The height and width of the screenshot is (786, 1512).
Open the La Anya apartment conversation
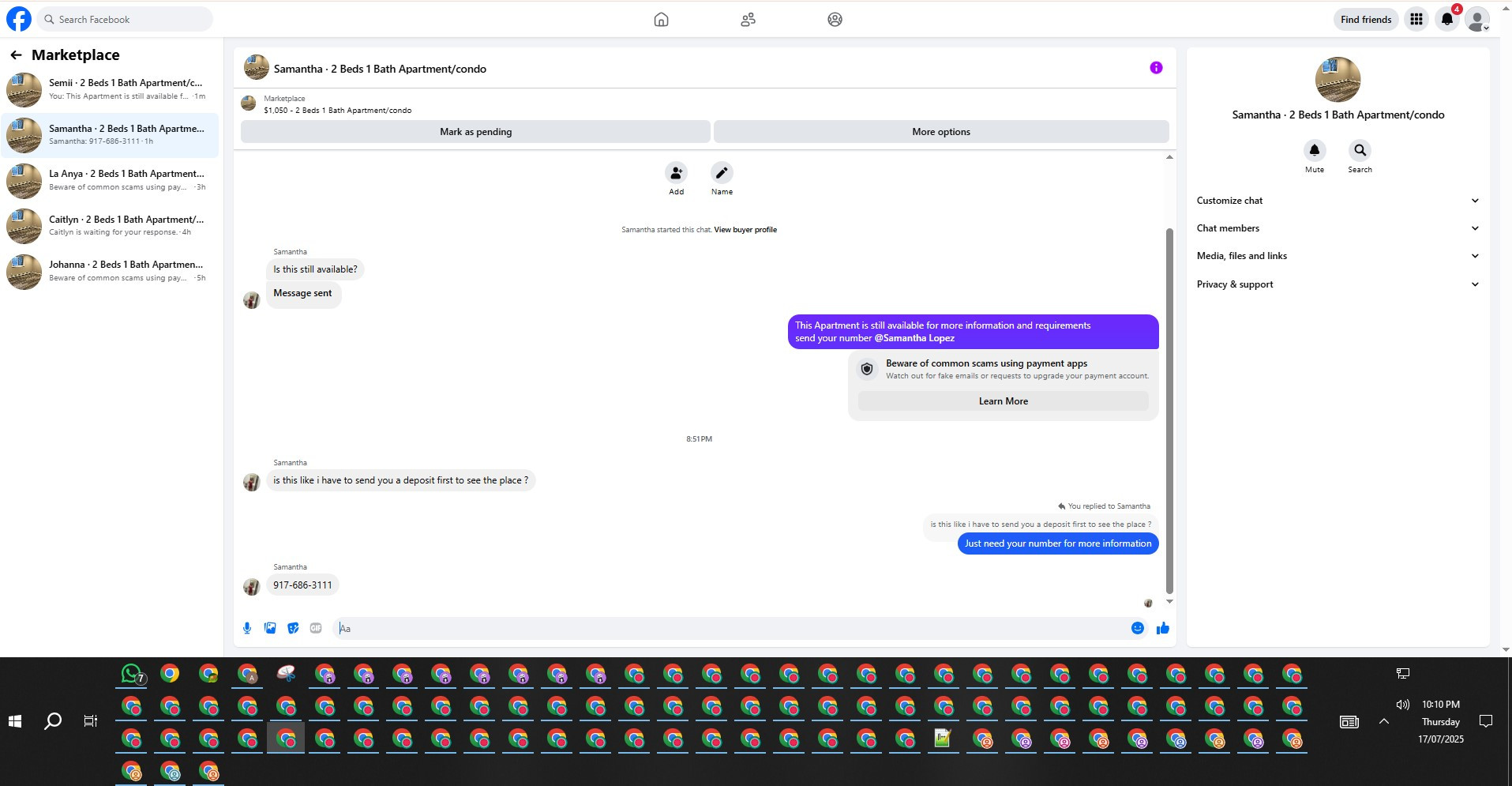point(111,180)
